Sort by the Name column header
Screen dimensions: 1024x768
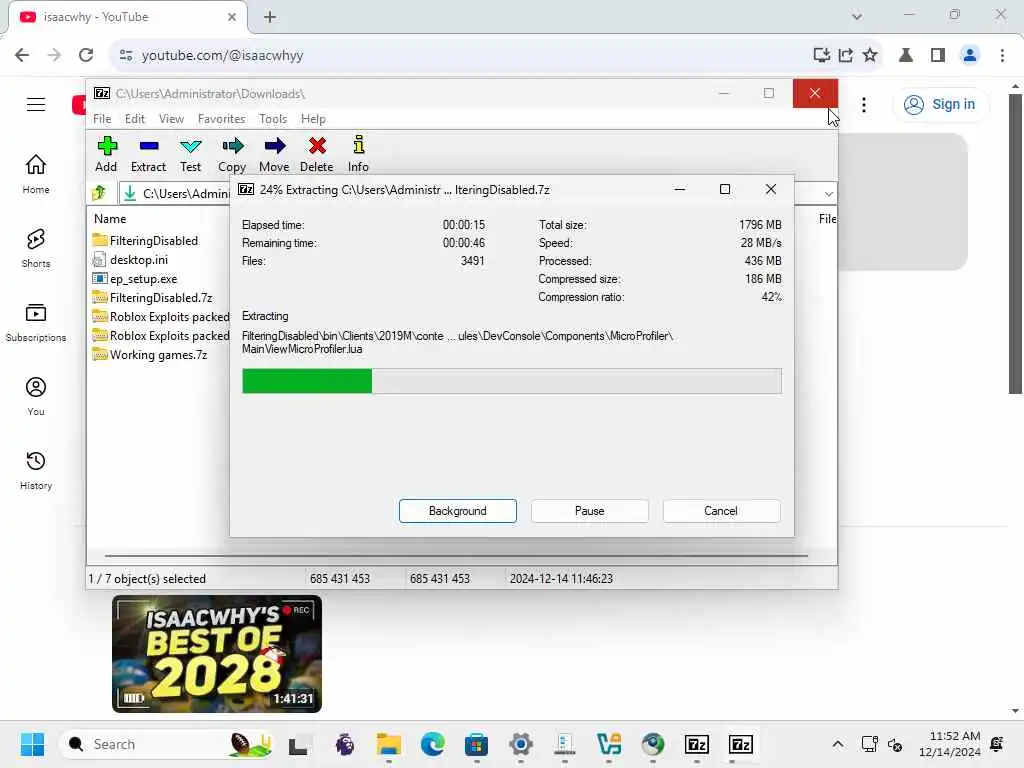coord(110,219)
